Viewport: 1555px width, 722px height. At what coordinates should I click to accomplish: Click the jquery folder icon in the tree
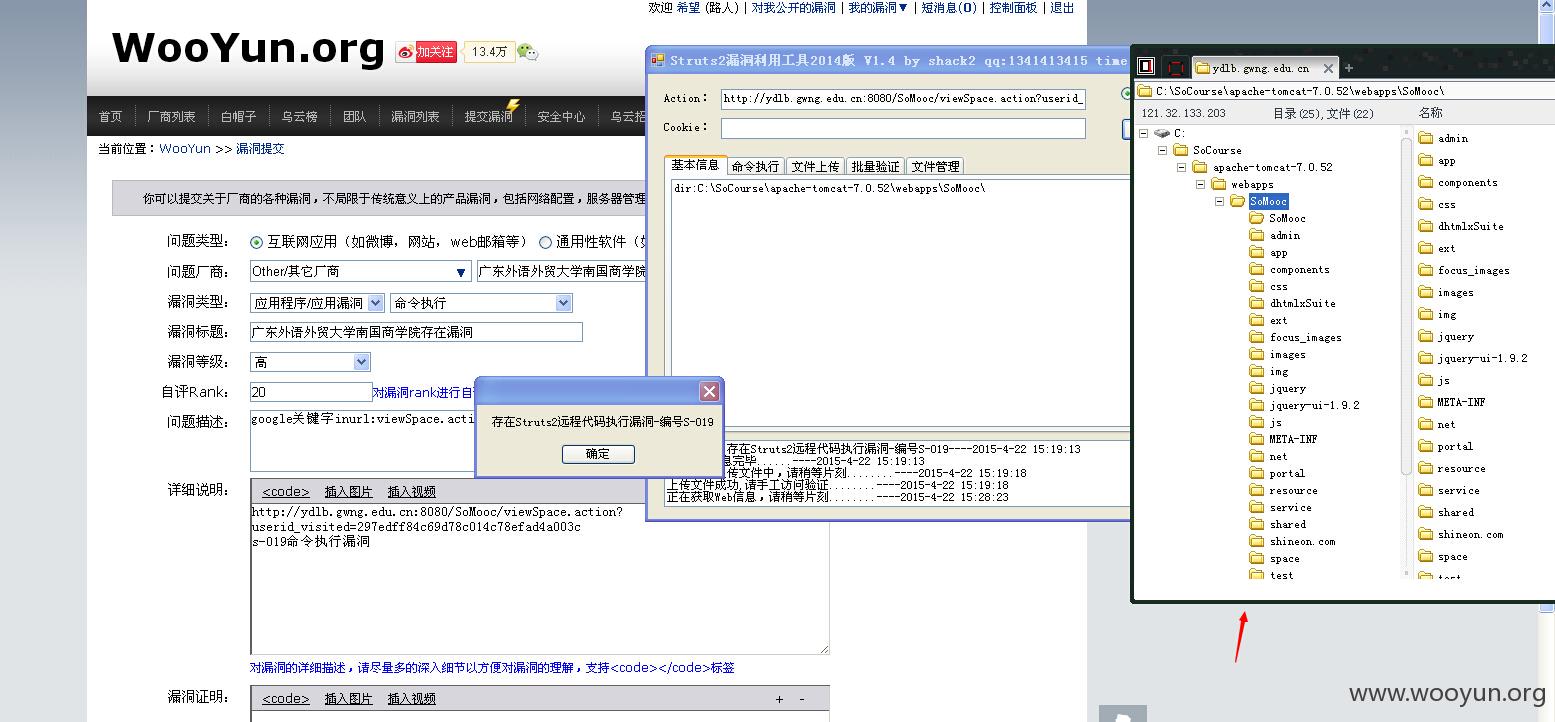coord(1257,388)
